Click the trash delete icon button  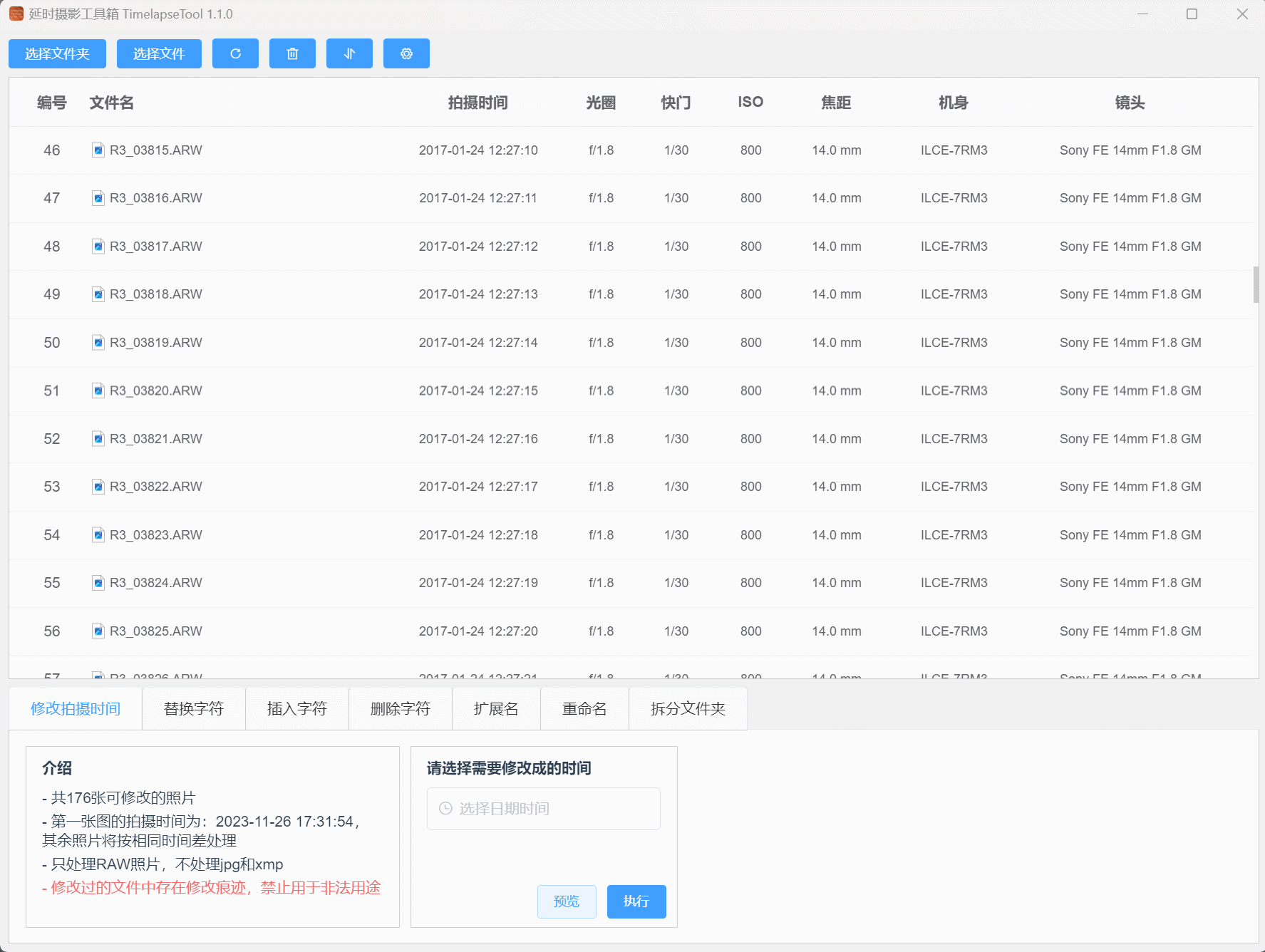(292, 53)
